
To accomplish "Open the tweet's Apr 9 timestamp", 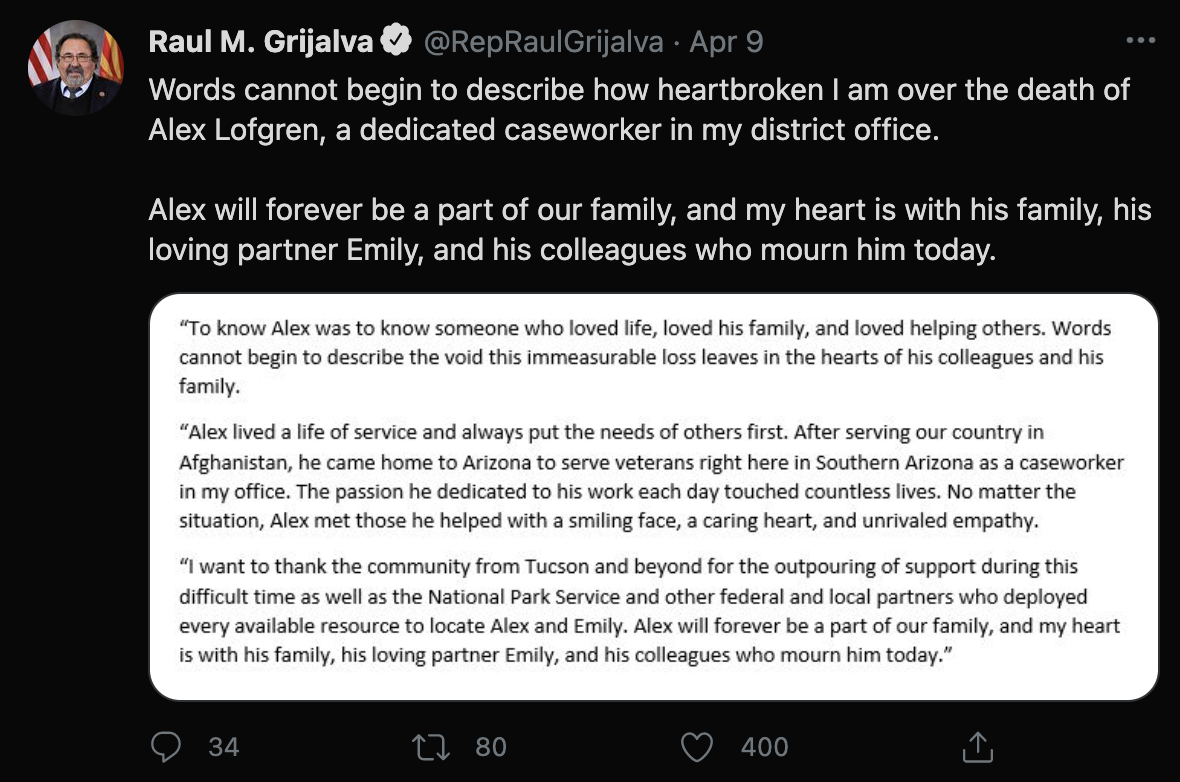I will pos(726,41).
